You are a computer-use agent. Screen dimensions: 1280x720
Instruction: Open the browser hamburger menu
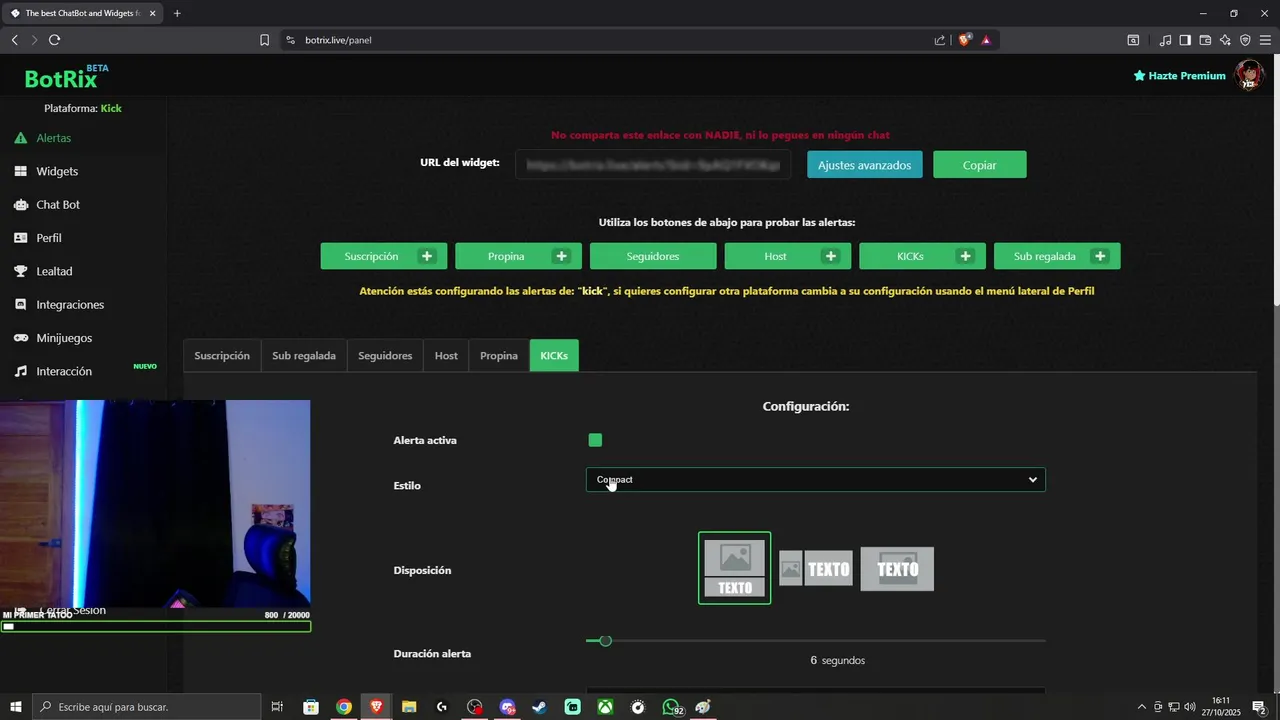tap(1265, 40)
